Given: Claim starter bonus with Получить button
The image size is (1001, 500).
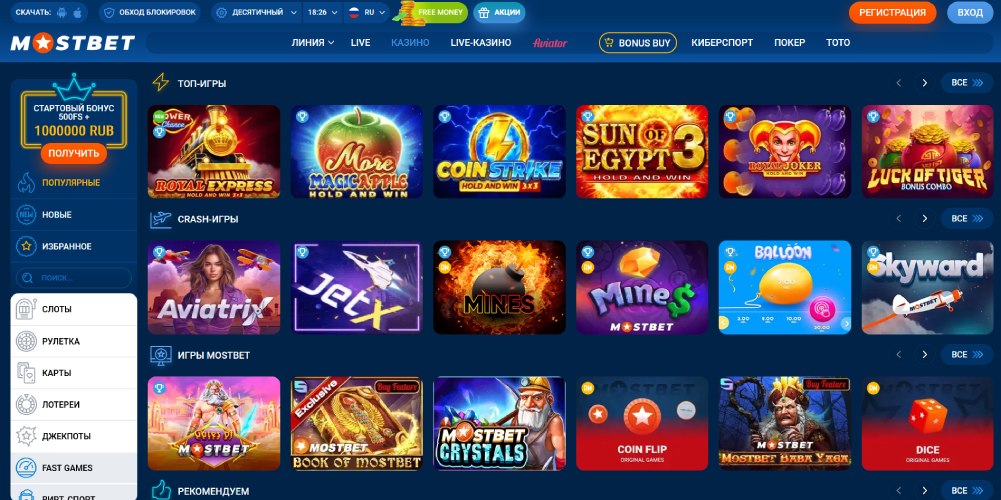Looking at the screenshot, I should point(73,153).
